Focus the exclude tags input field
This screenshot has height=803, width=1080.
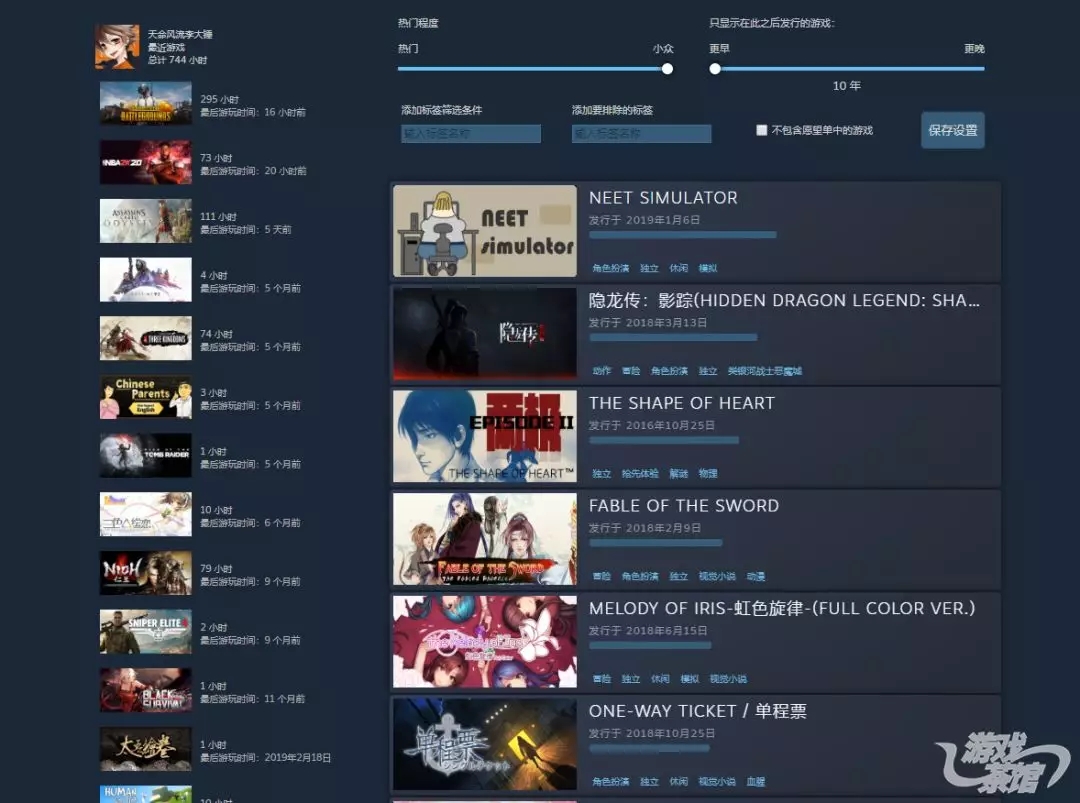click(x=641, y=134)
